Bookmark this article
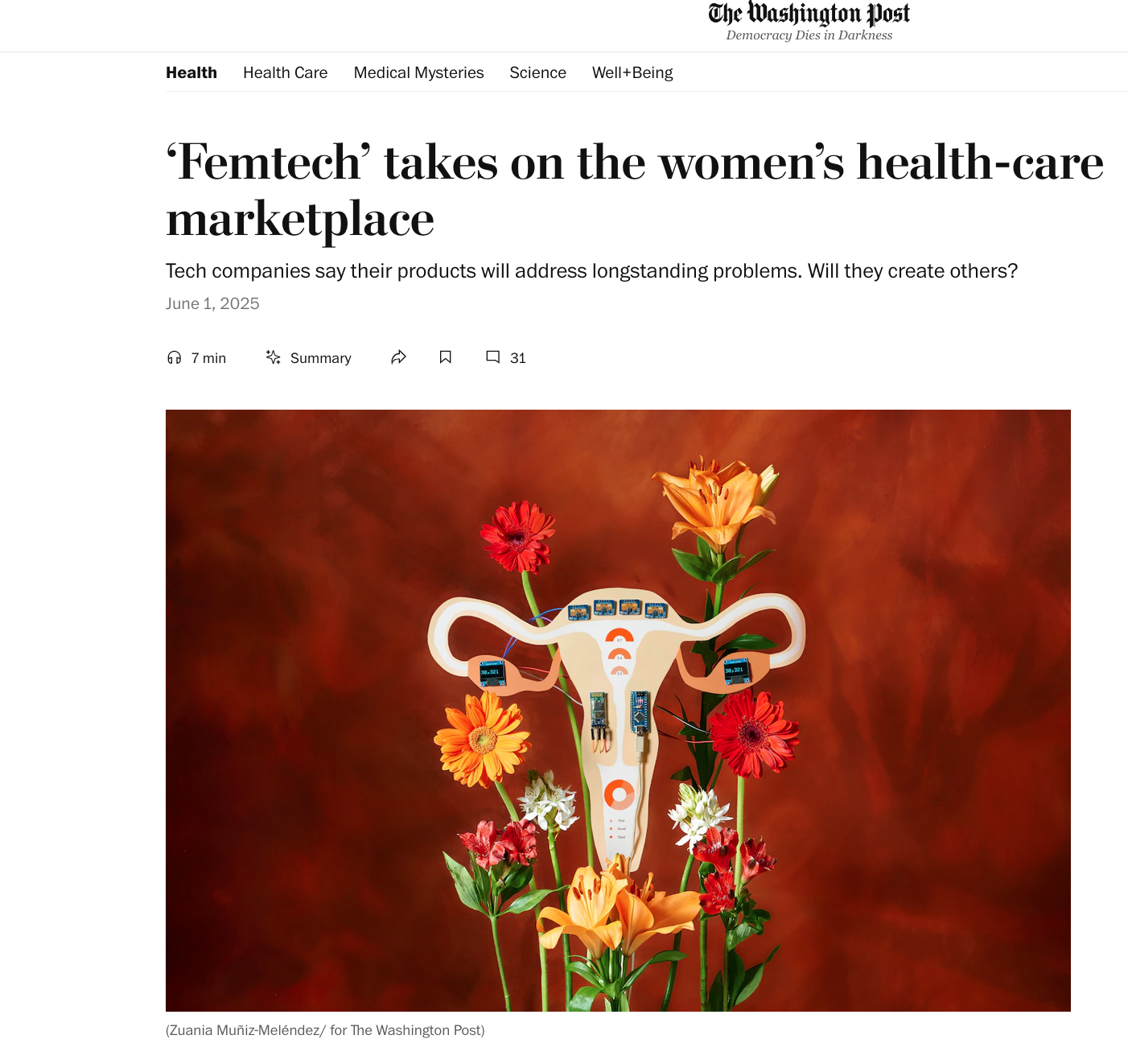This screenshot has width=1128, height=1064. 446,357
